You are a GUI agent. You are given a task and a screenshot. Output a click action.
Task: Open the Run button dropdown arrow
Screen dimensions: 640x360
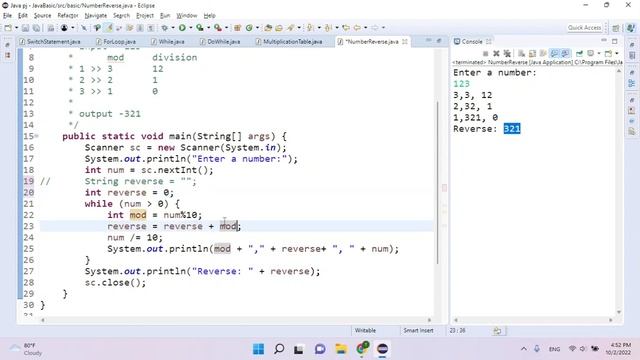[x=191, y=28]
